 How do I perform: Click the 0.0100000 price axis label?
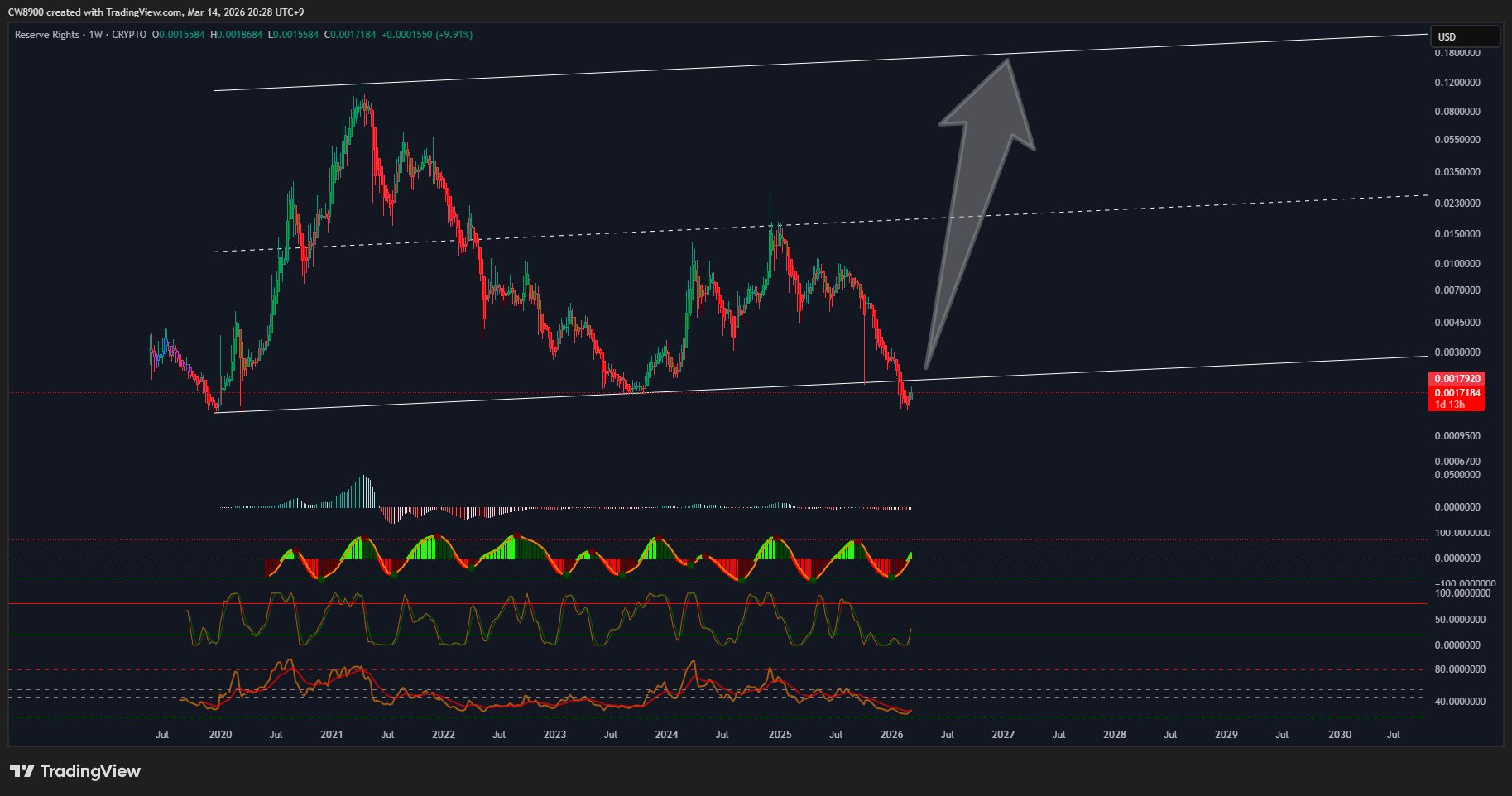pos(1457,264)
